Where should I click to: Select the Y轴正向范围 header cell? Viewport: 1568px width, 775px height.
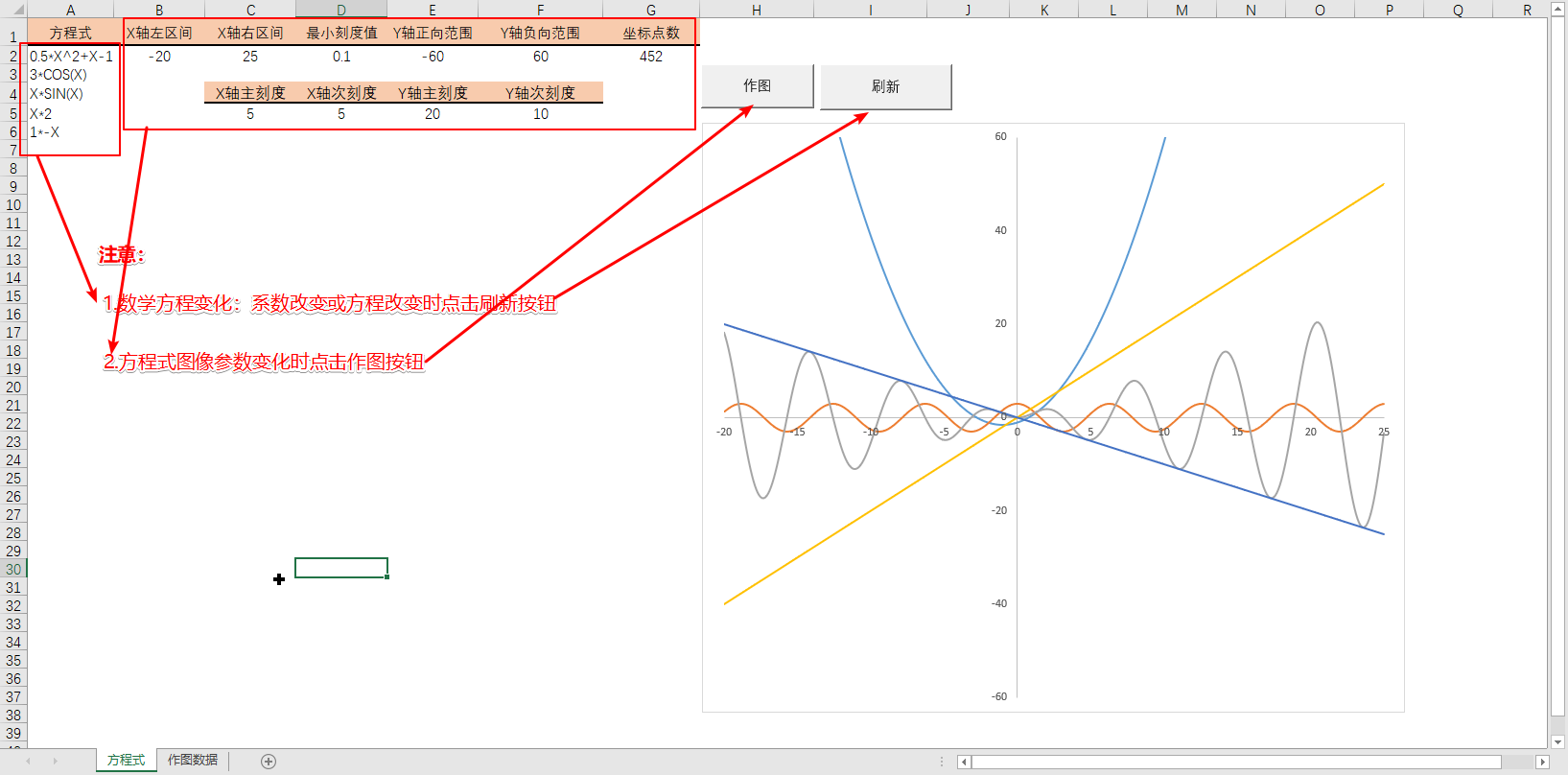pyautogui.click(x=433, y=33)
